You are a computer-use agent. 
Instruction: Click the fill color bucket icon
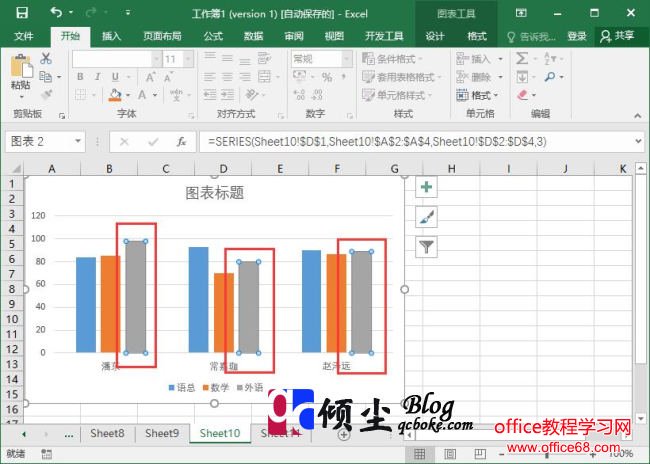point(115,95)
